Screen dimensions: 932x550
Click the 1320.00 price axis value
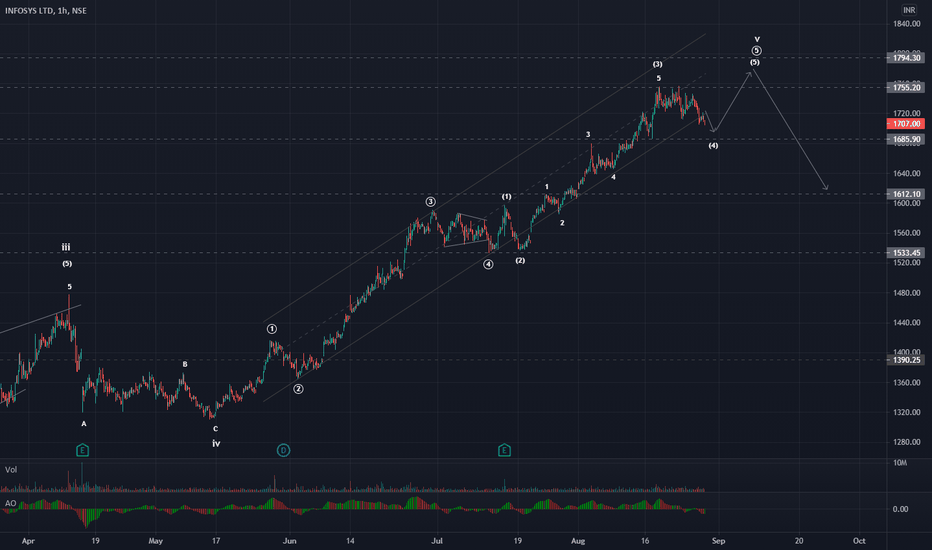coord(906,412)
